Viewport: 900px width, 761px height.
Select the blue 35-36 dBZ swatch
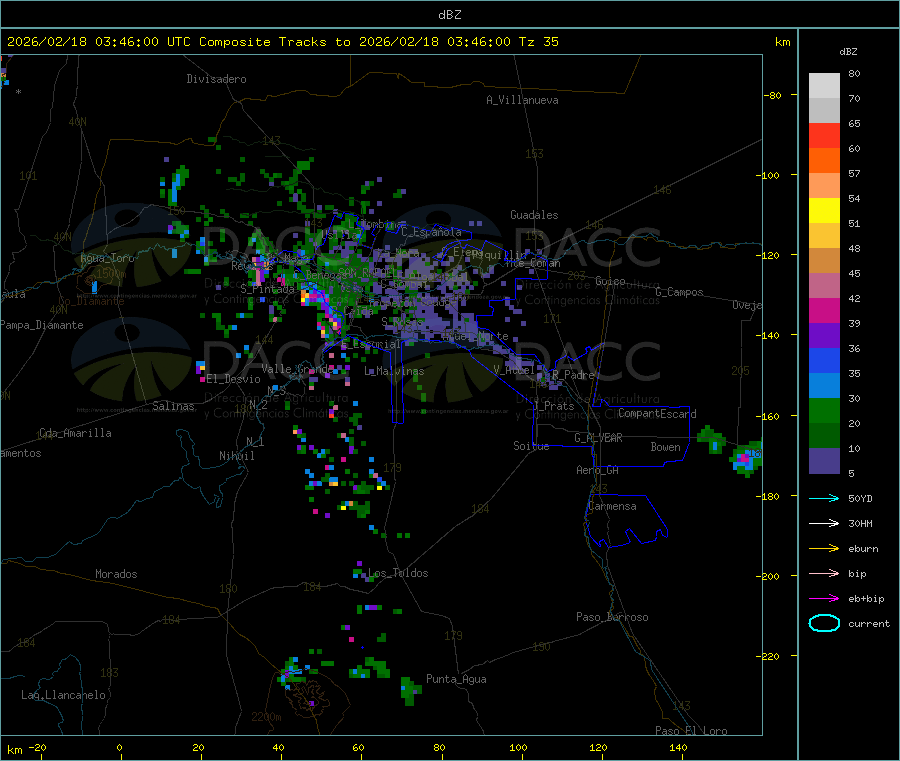824,360
